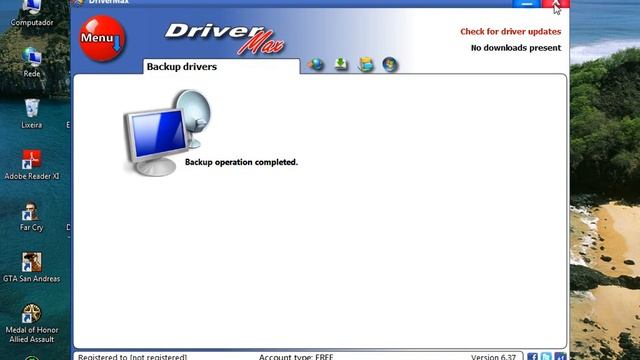The width and height of the screenshot is (640, 360).
Task: Click the Backup operation completed message
Action: pos(241,162)
